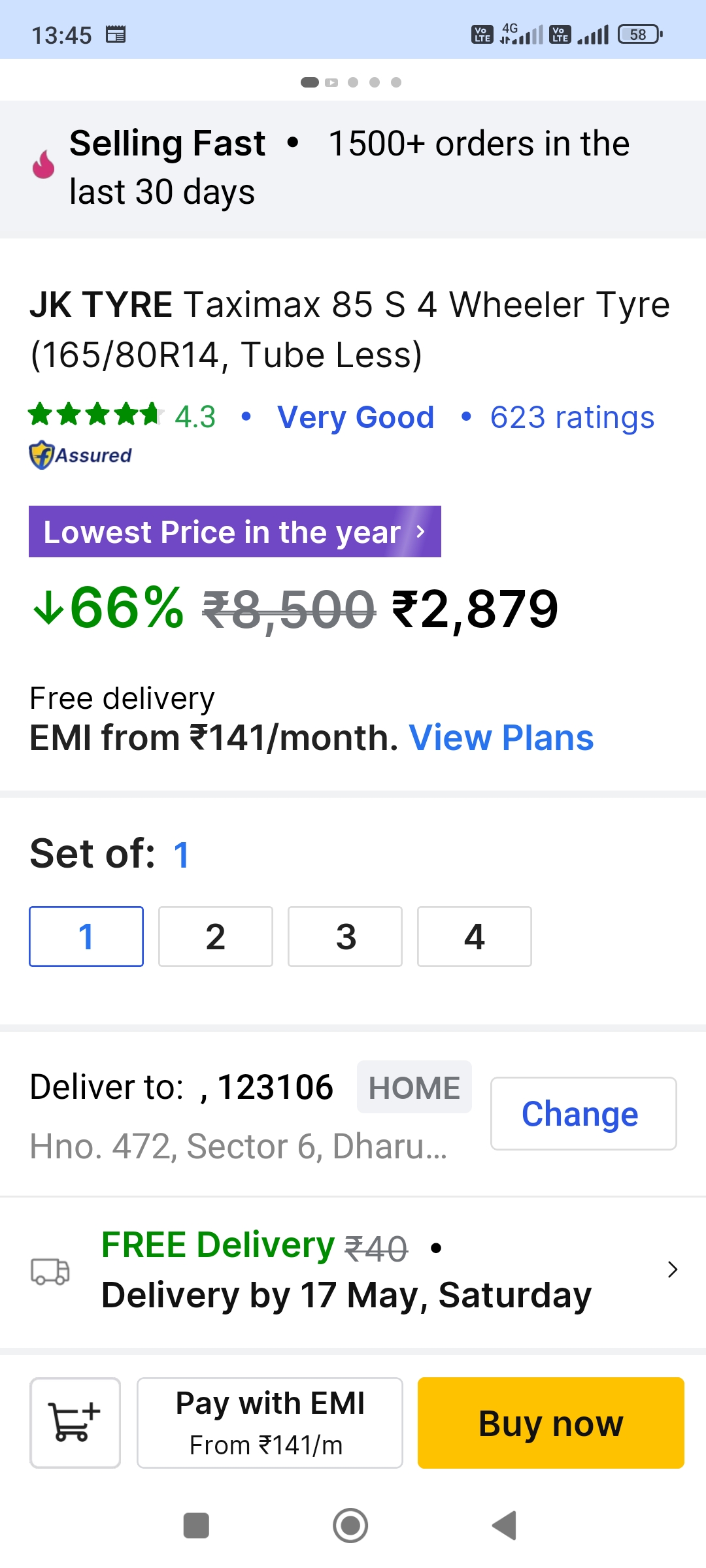Image resolution: width=706 pixels, height=1568 pixels.
Task: Tap the delivery truck icon
Action: [x=50, y=1271]
